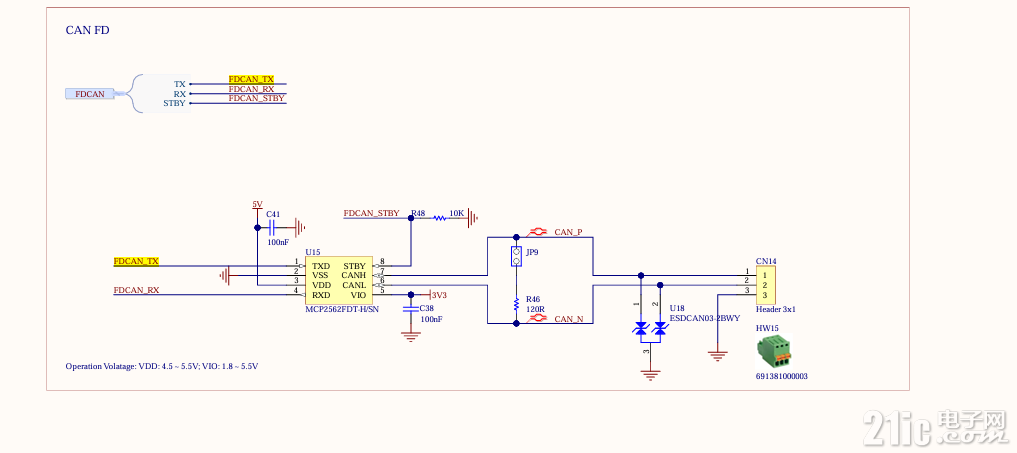This screenshot has width=1017, height=453.
Task: Select the 691381000003 part number
Action: pos(782,376)
